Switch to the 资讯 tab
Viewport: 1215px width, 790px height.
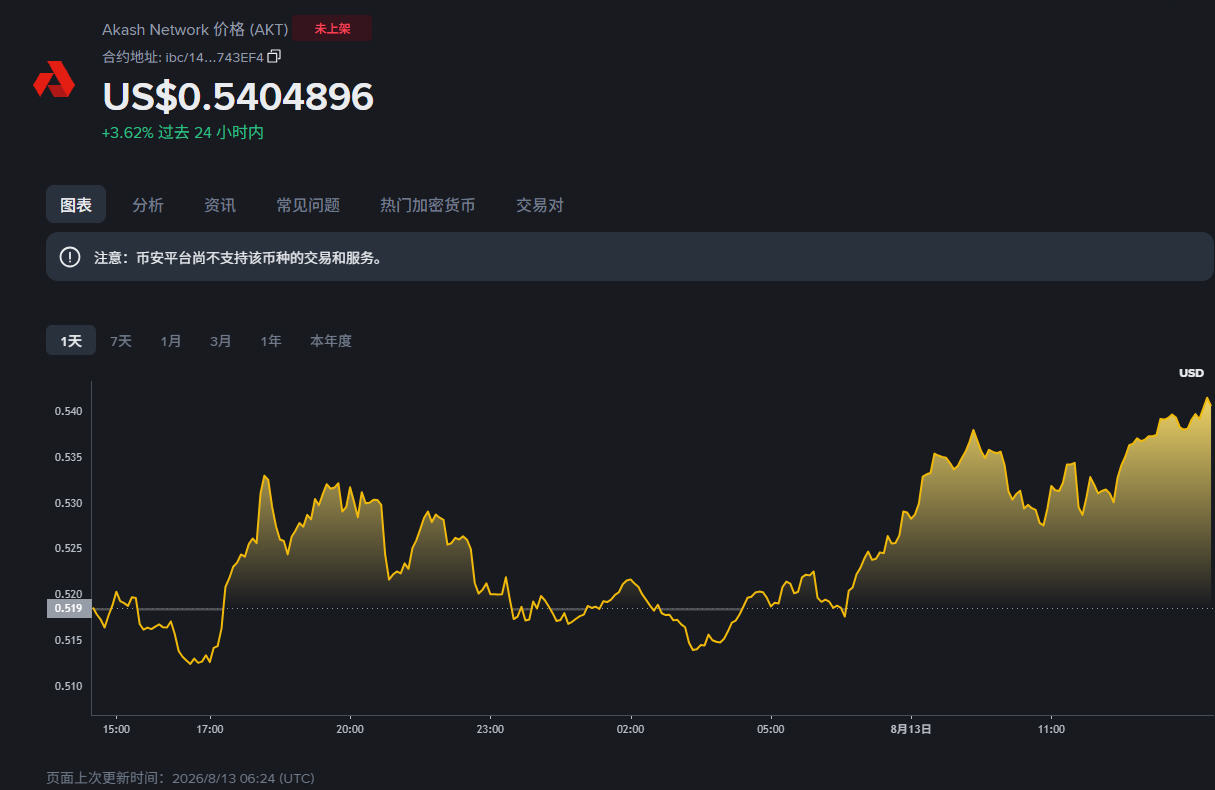pyautogui.click(x=220, y=205)
